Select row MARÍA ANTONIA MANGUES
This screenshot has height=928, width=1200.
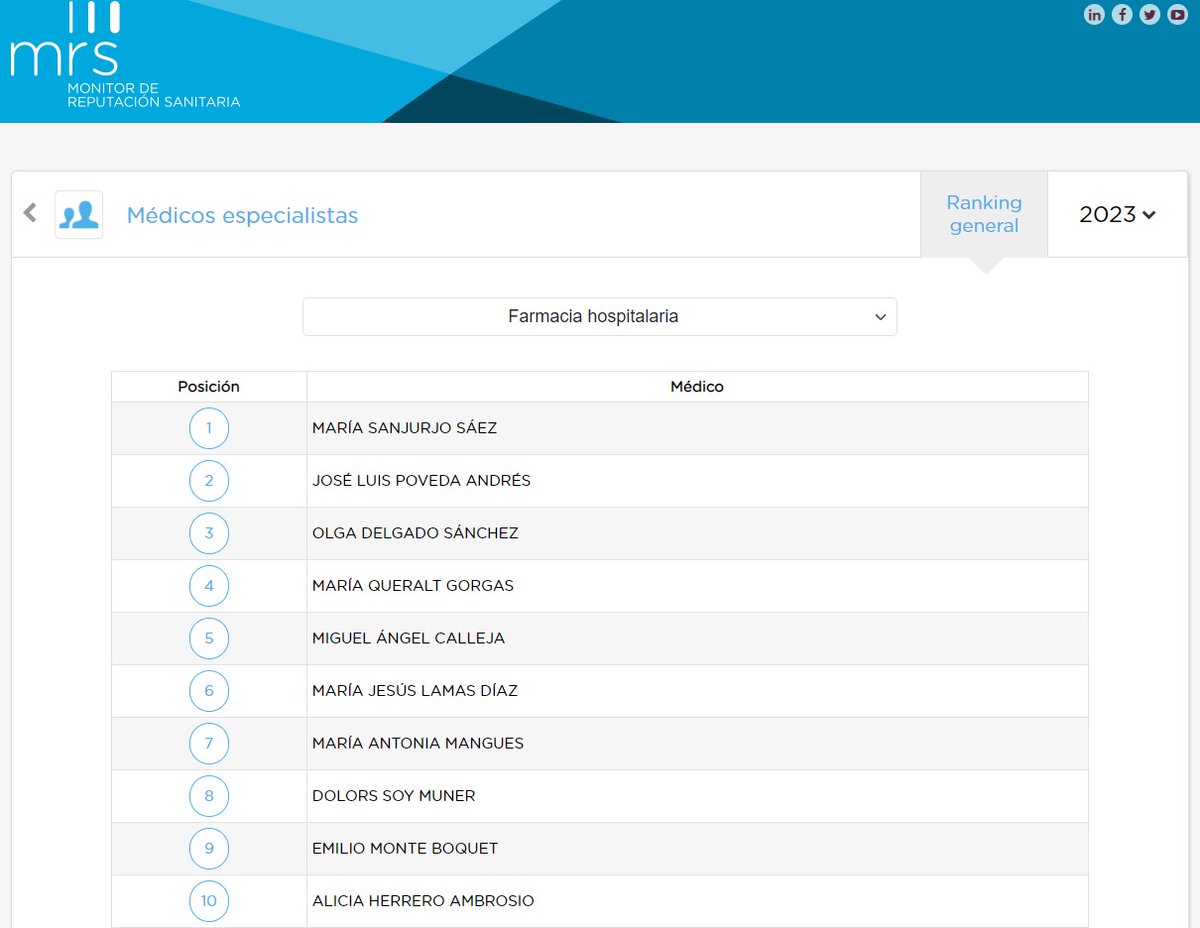pyautogui.click(x=600, y=743)
